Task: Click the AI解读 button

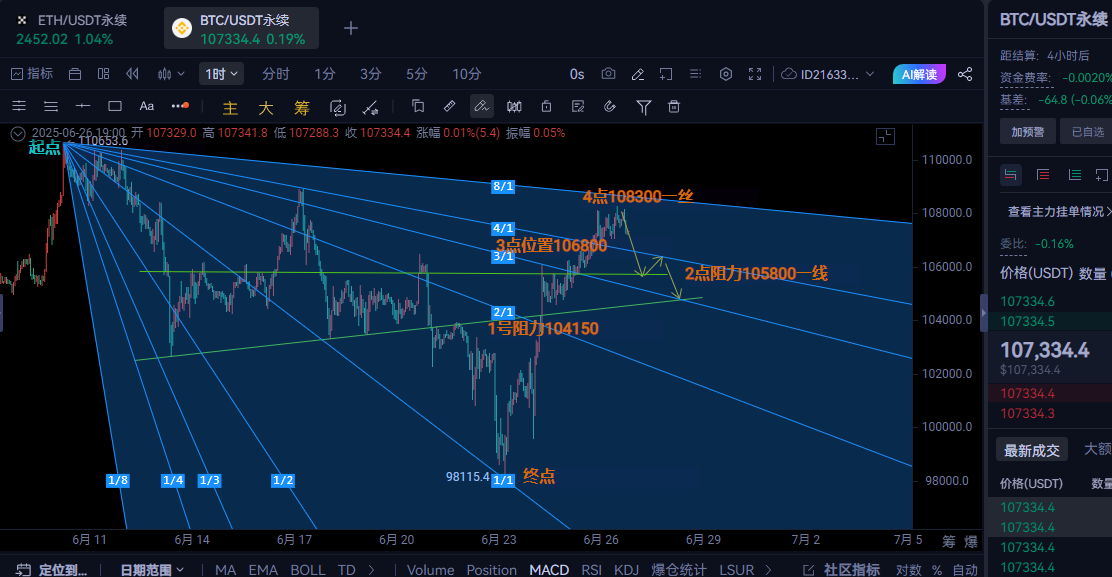Action: [918, 74]
